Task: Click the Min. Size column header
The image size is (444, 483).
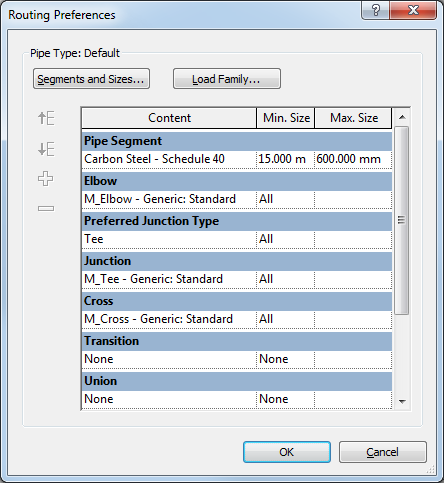Action: 286,118
